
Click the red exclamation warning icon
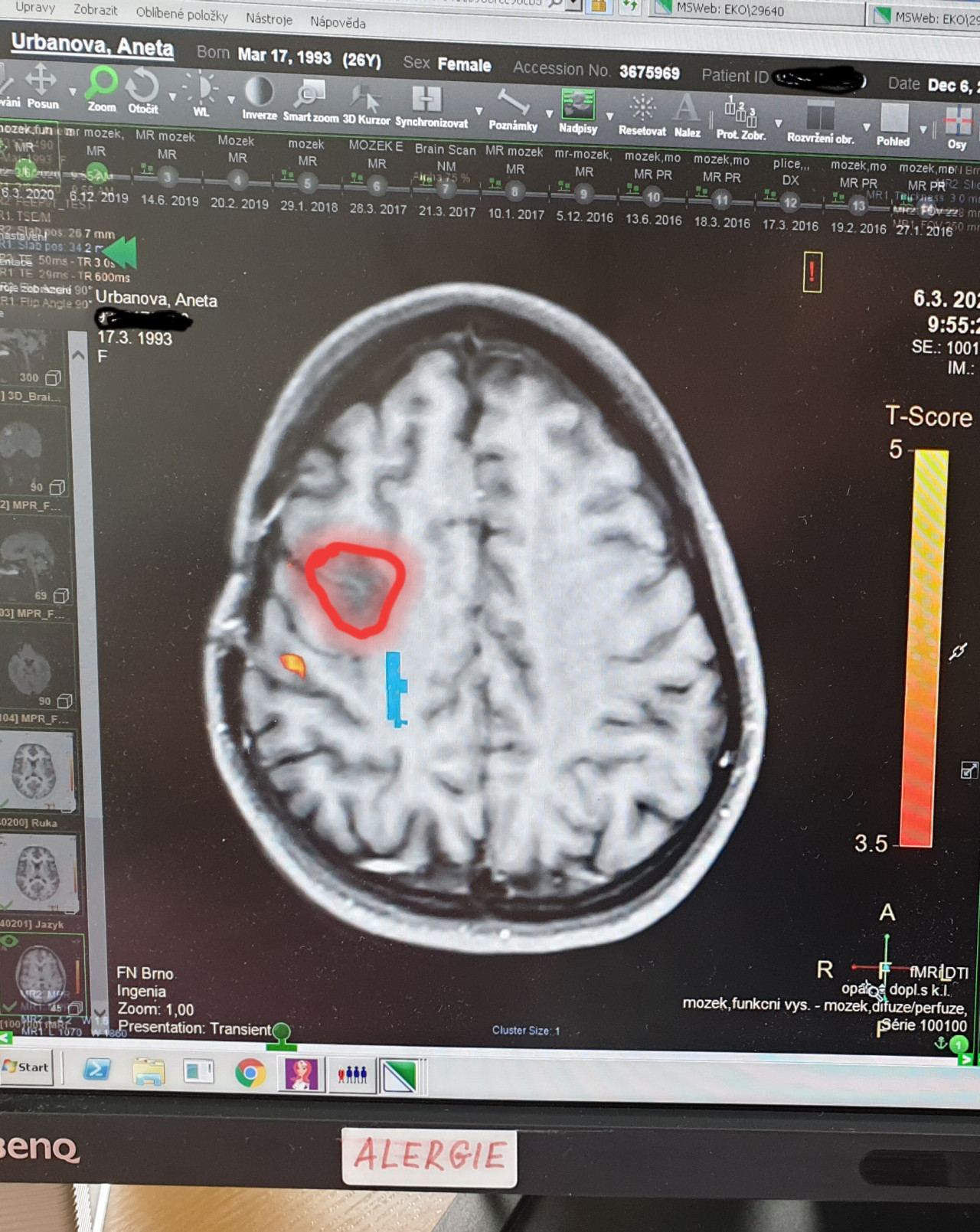pyautogui.click(x=812, y=272)
